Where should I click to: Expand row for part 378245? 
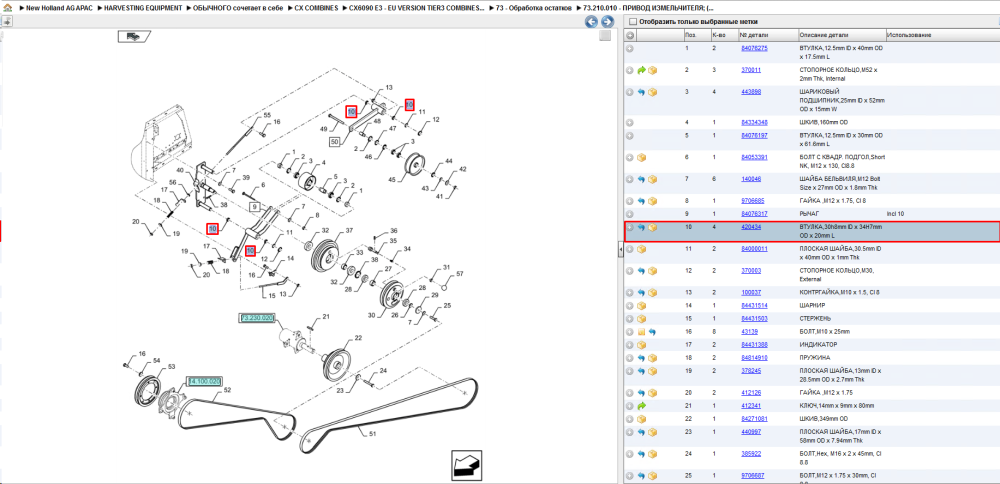click(x=630, y=370)
